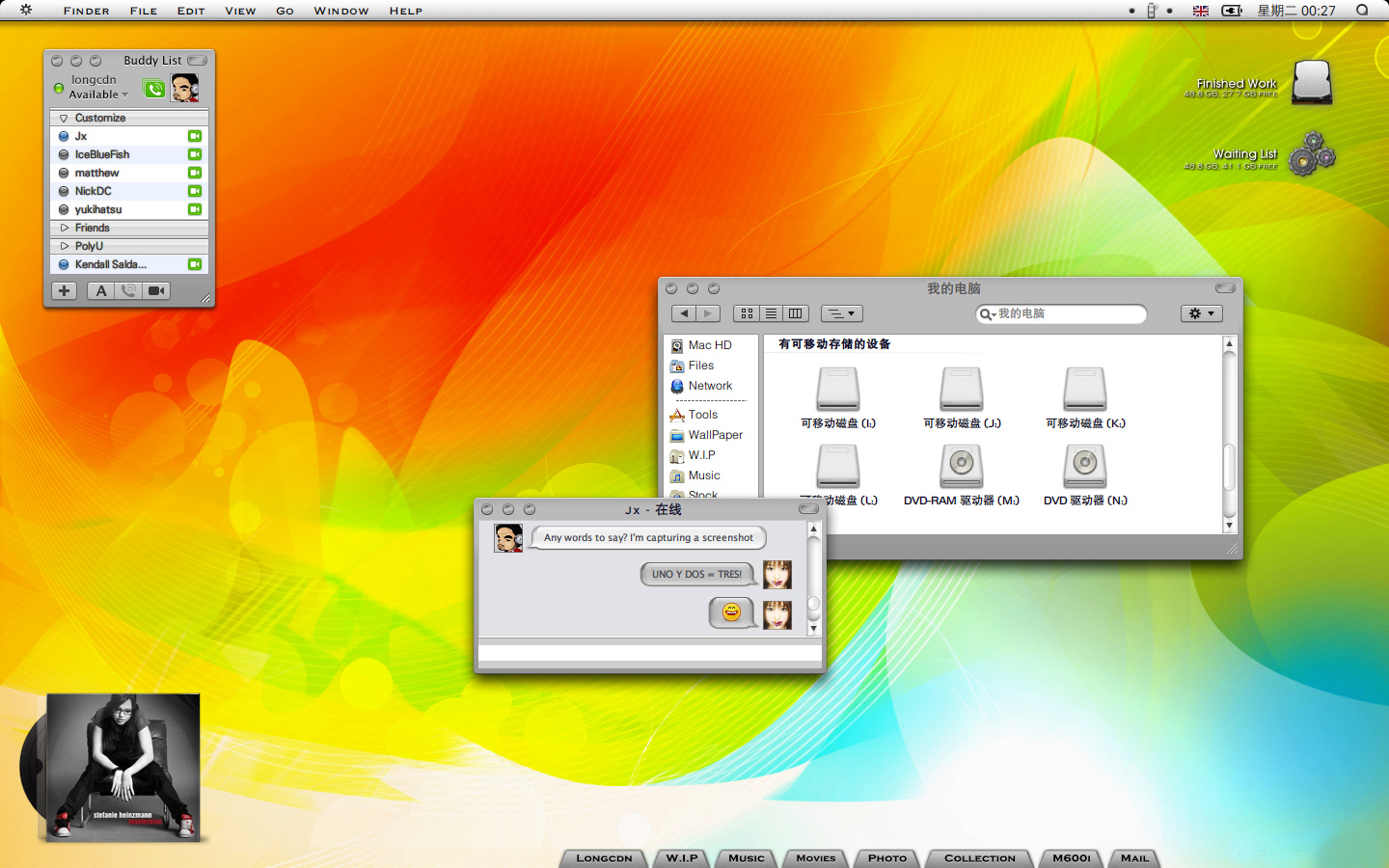
Task: Click the smiley emoticon message bubble
Action: point(732,612)
